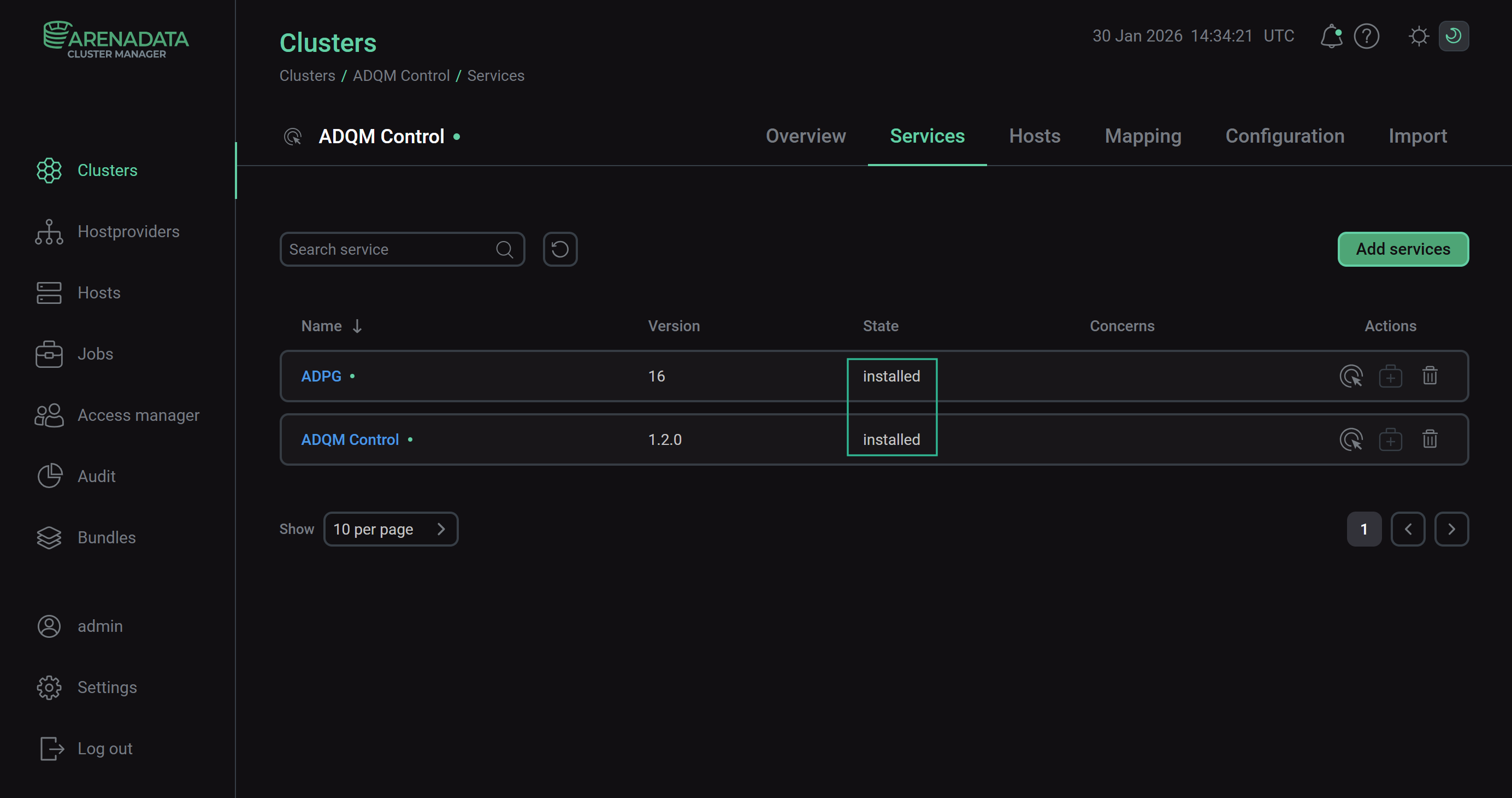The width and height of the screenshot is (1512, 798).
Task: Go to previous page with the chevron
Action: (x=1408, y=529)
